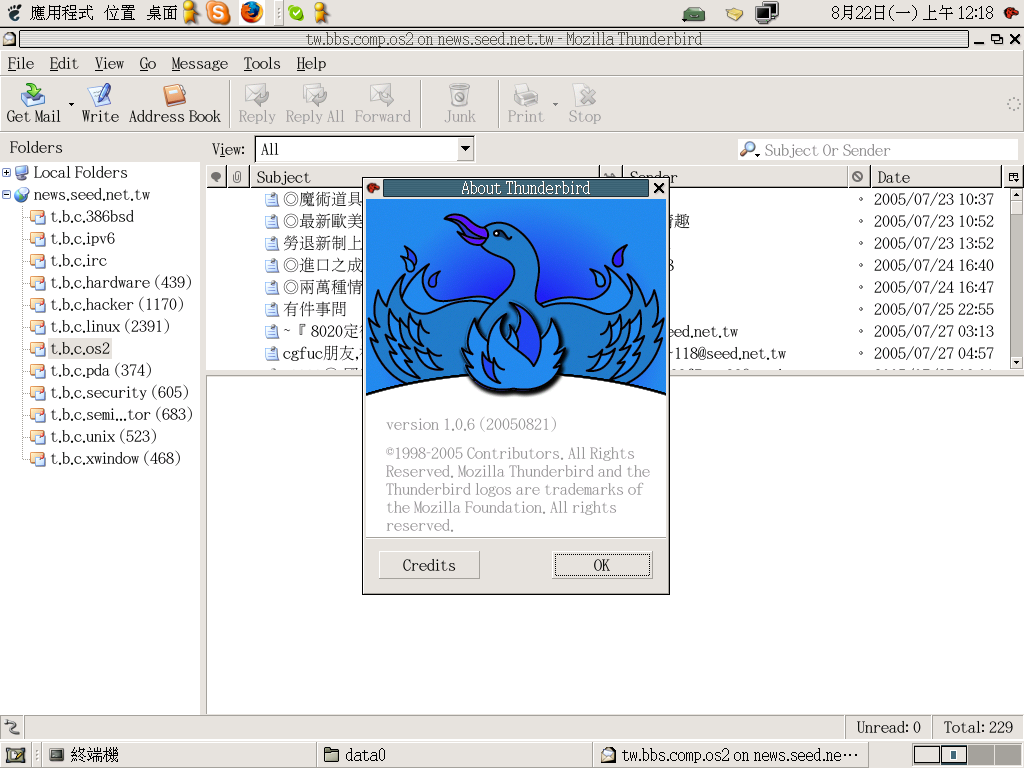Collapse the news.seed.net.tw account
The image size is (1024, 768).
pyautogui.click(x=7, y=195)
